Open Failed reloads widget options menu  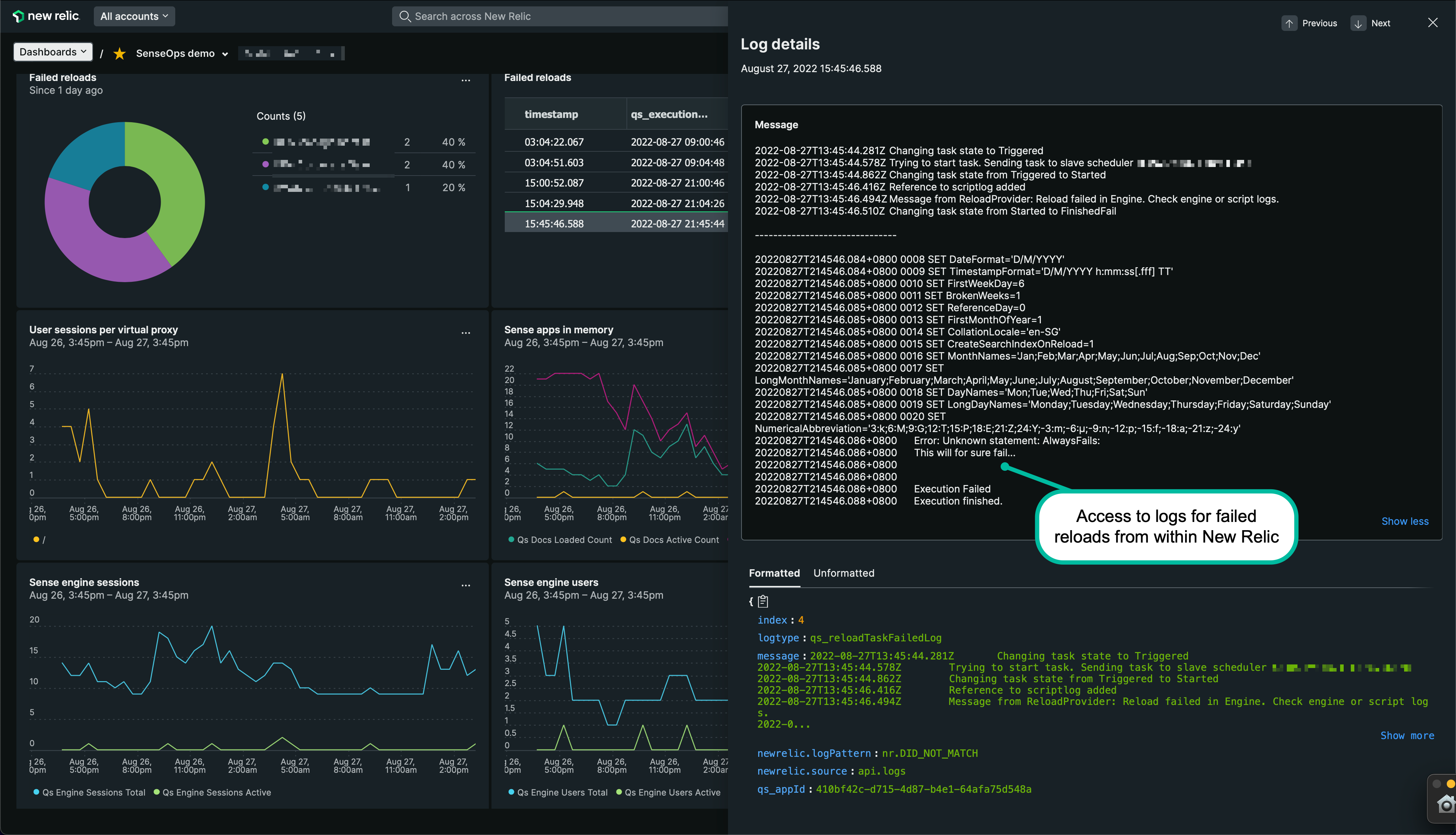pyautogui.click(x=465, y=80)
